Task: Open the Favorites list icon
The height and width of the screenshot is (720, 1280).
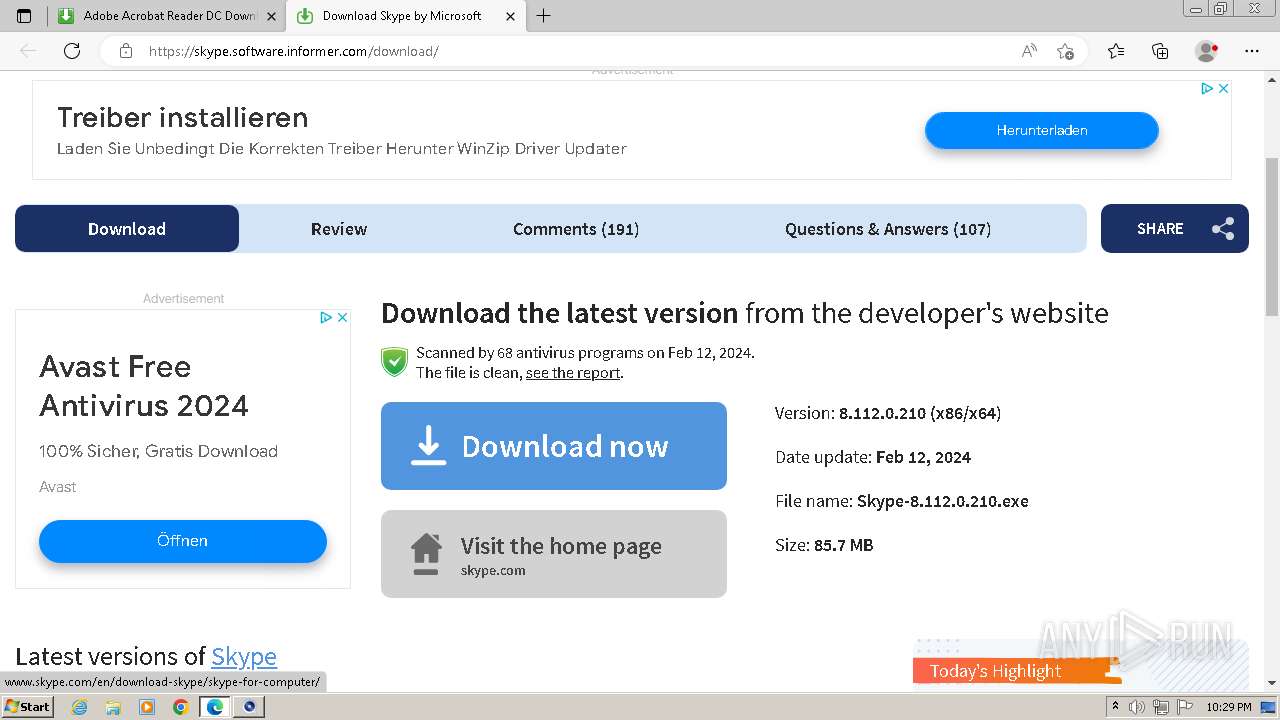Action: coord(1116,51)
